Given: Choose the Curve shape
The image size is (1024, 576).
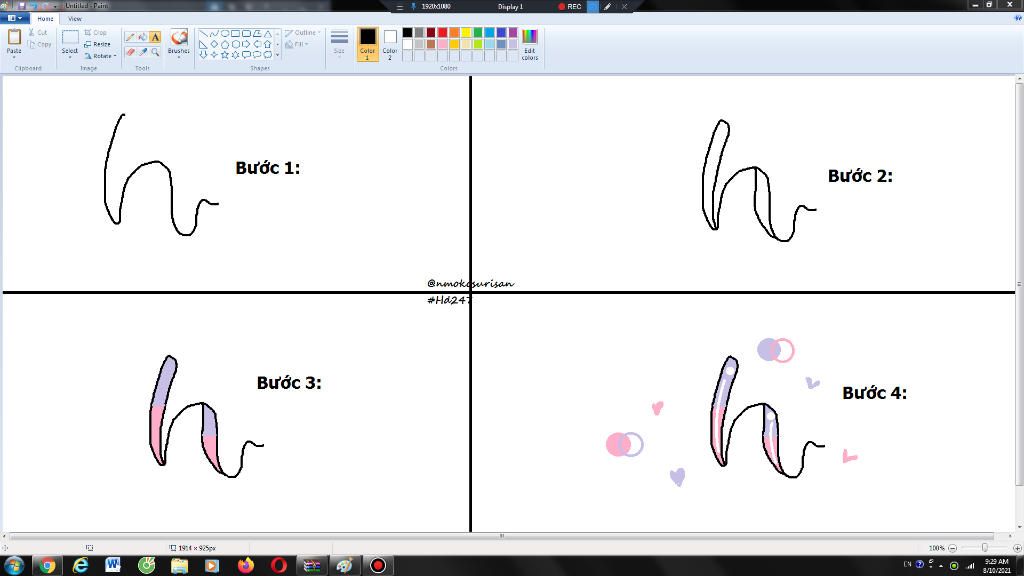Looking at the screenshot, I should coord(214,33).
